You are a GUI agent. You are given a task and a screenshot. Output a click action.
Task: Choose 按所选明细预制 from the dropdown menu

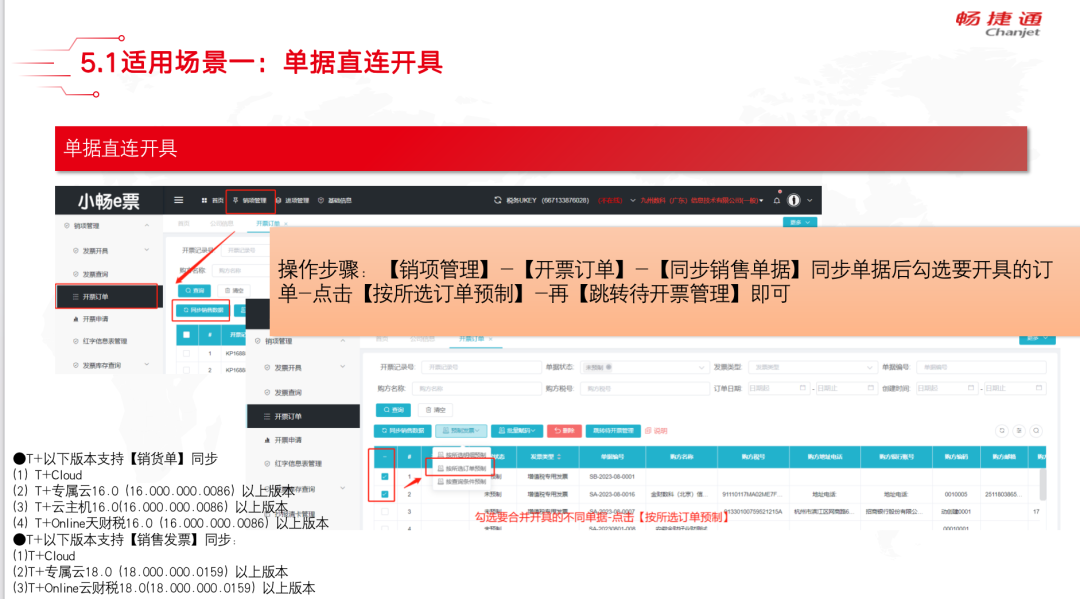(x=461, y=455)
